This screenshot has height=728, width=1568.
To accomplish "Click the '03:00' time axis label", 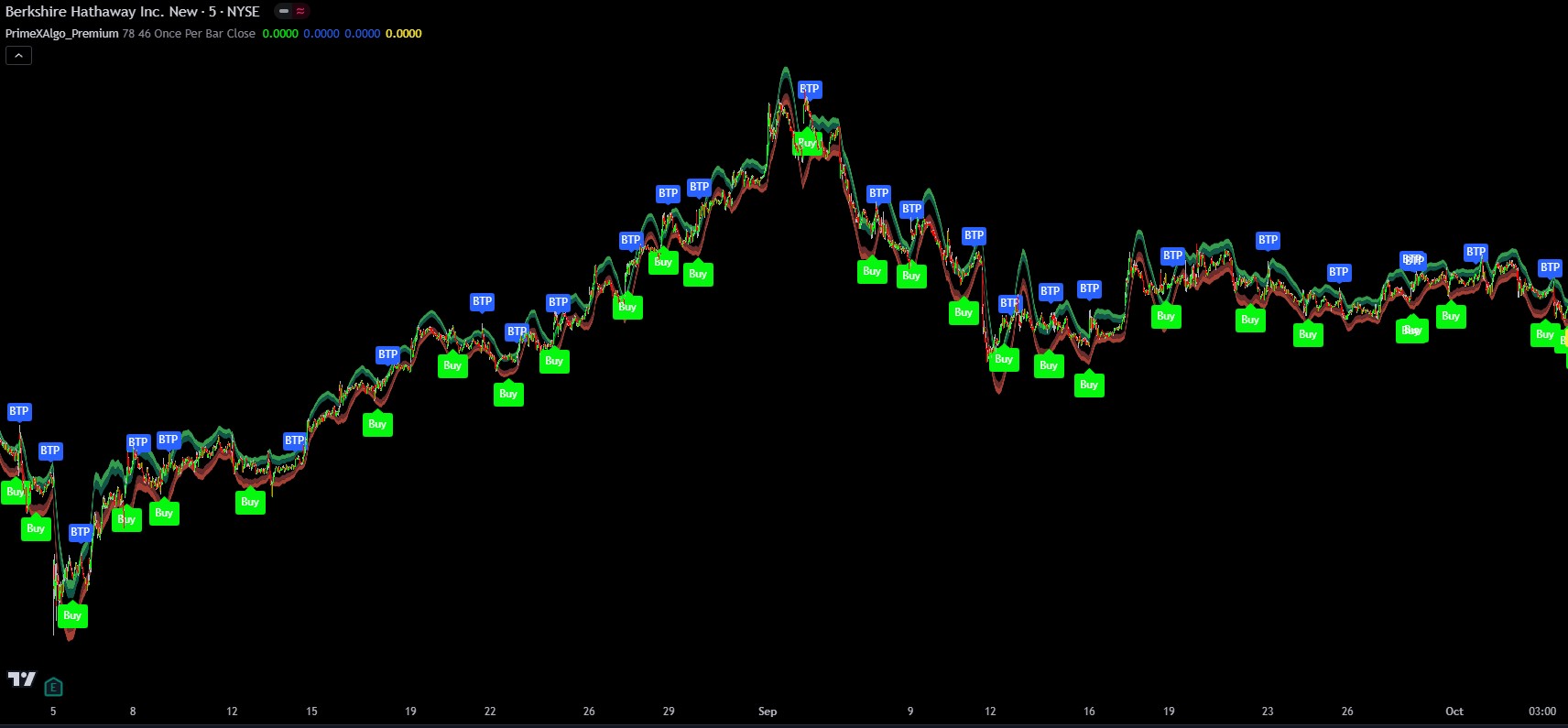I will pos(1542,712).
